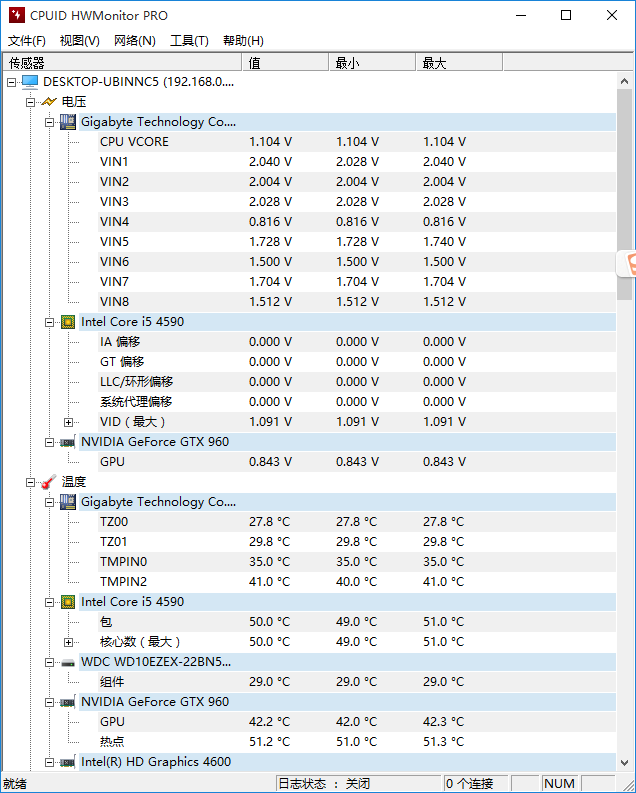The height and width of the screenshot is (793, 636).
Task: Click the WDC WD10EZEX hard drive icon
Action: (68, 663)
